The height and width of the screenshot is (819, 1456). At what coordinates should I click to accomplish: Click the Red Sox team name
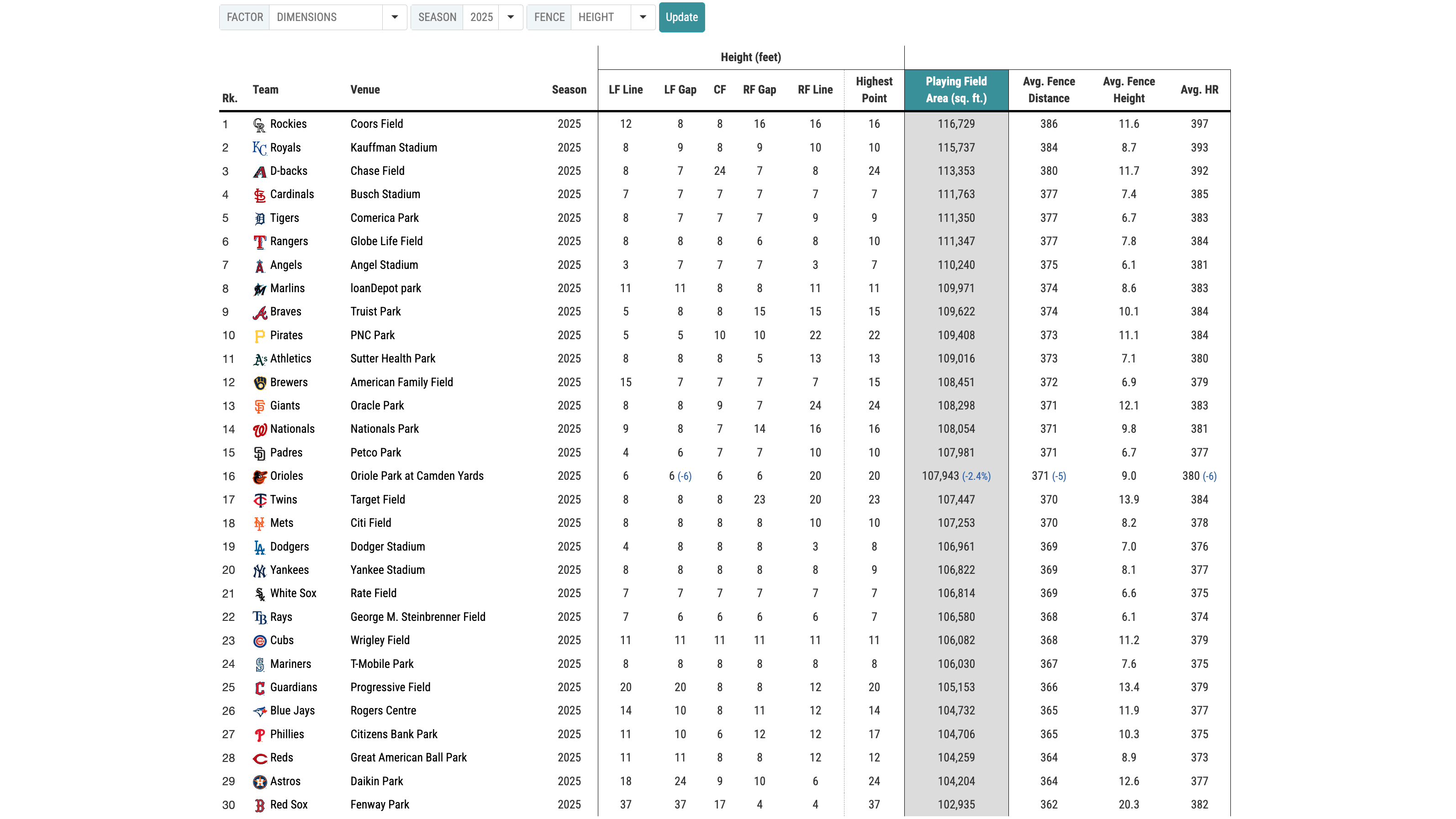pyautogui.click(x=289, y=804)
